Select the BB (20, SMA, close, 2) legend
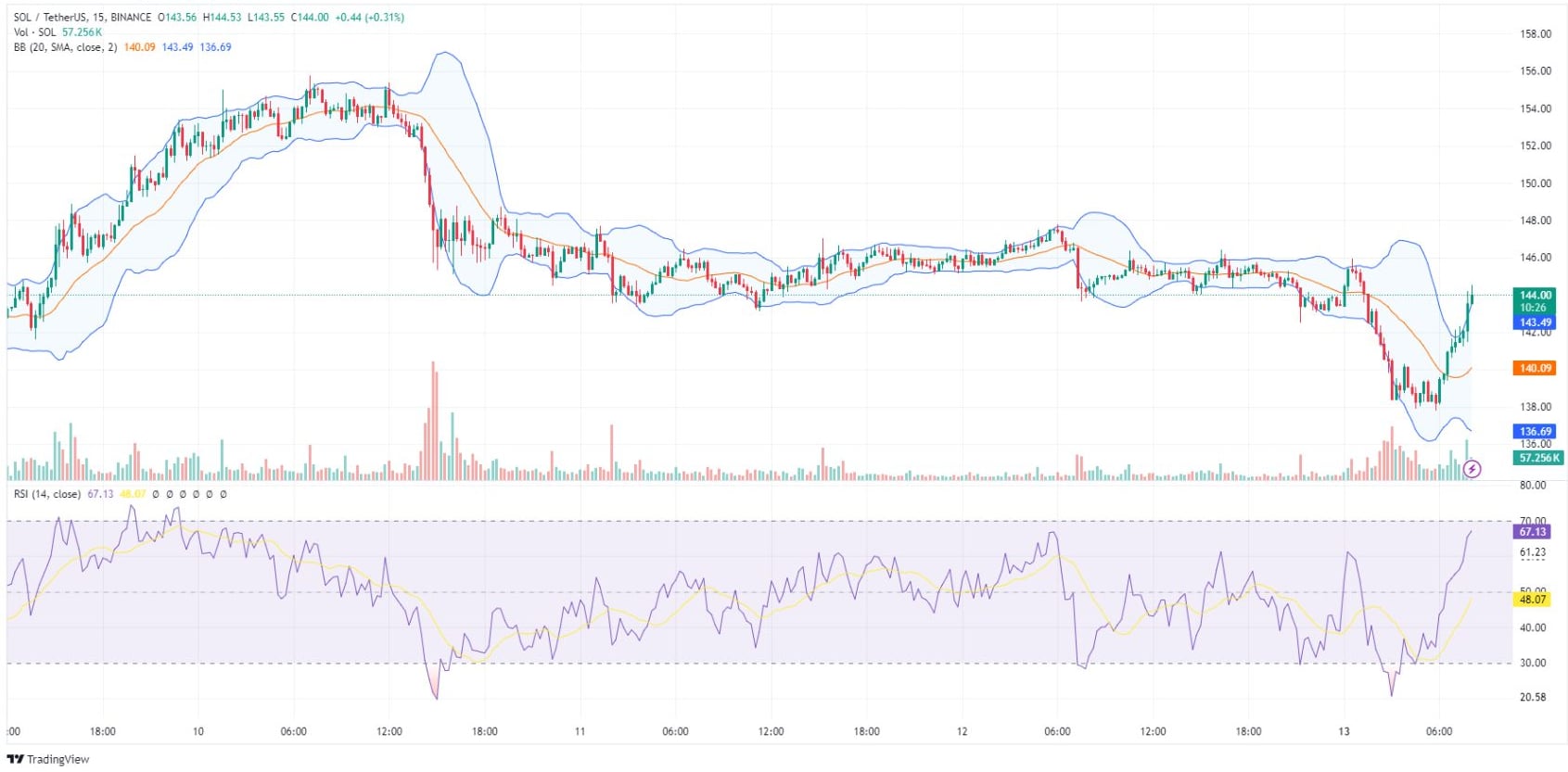 tap(65, 47)
